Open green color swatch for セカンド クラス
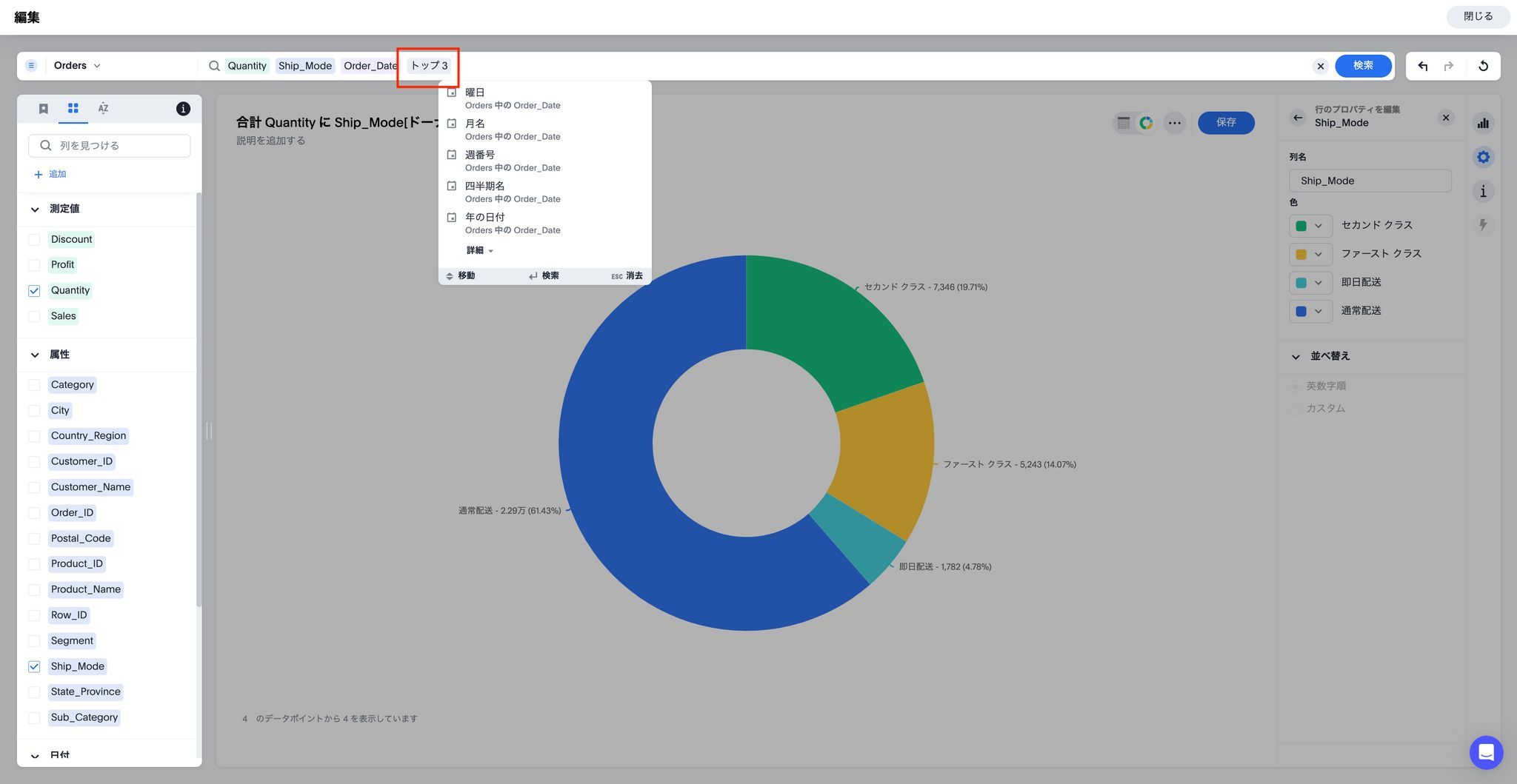This screenshot has width=1517, height=784. click(x=1310, y=226)
